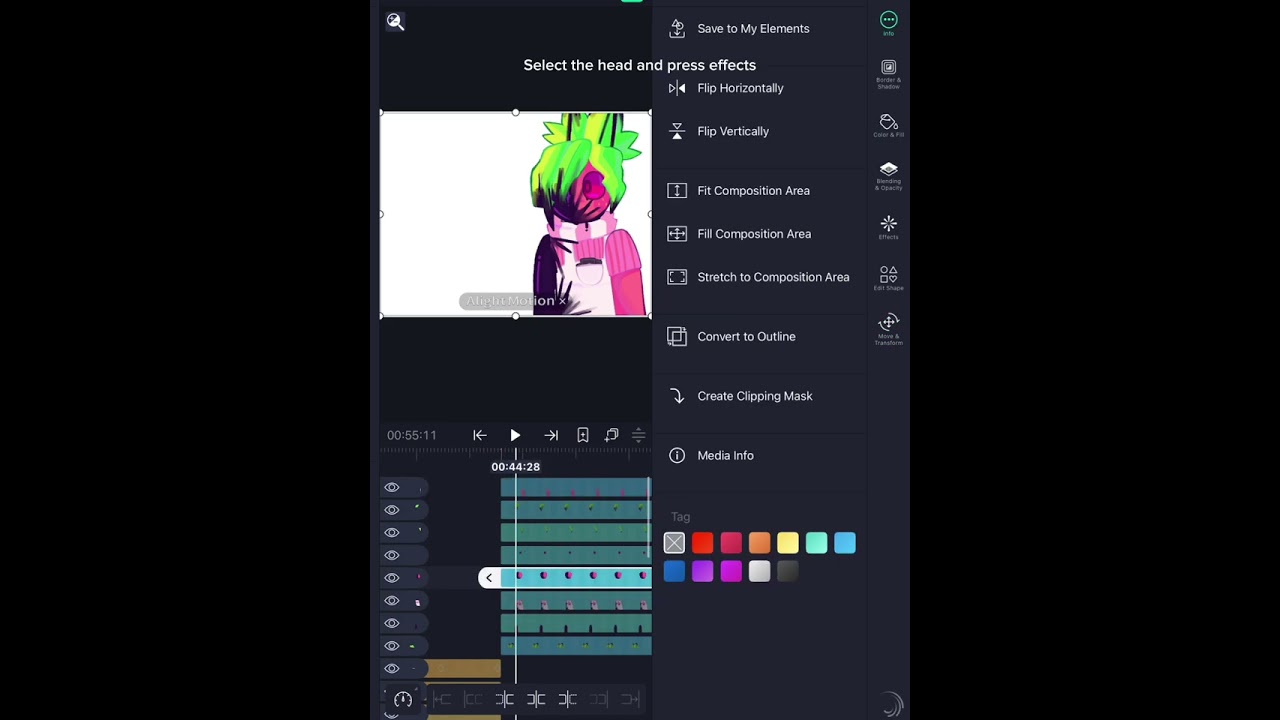Choose Stretch to Composition Area
1280x720 pixels.
point(759,277)
